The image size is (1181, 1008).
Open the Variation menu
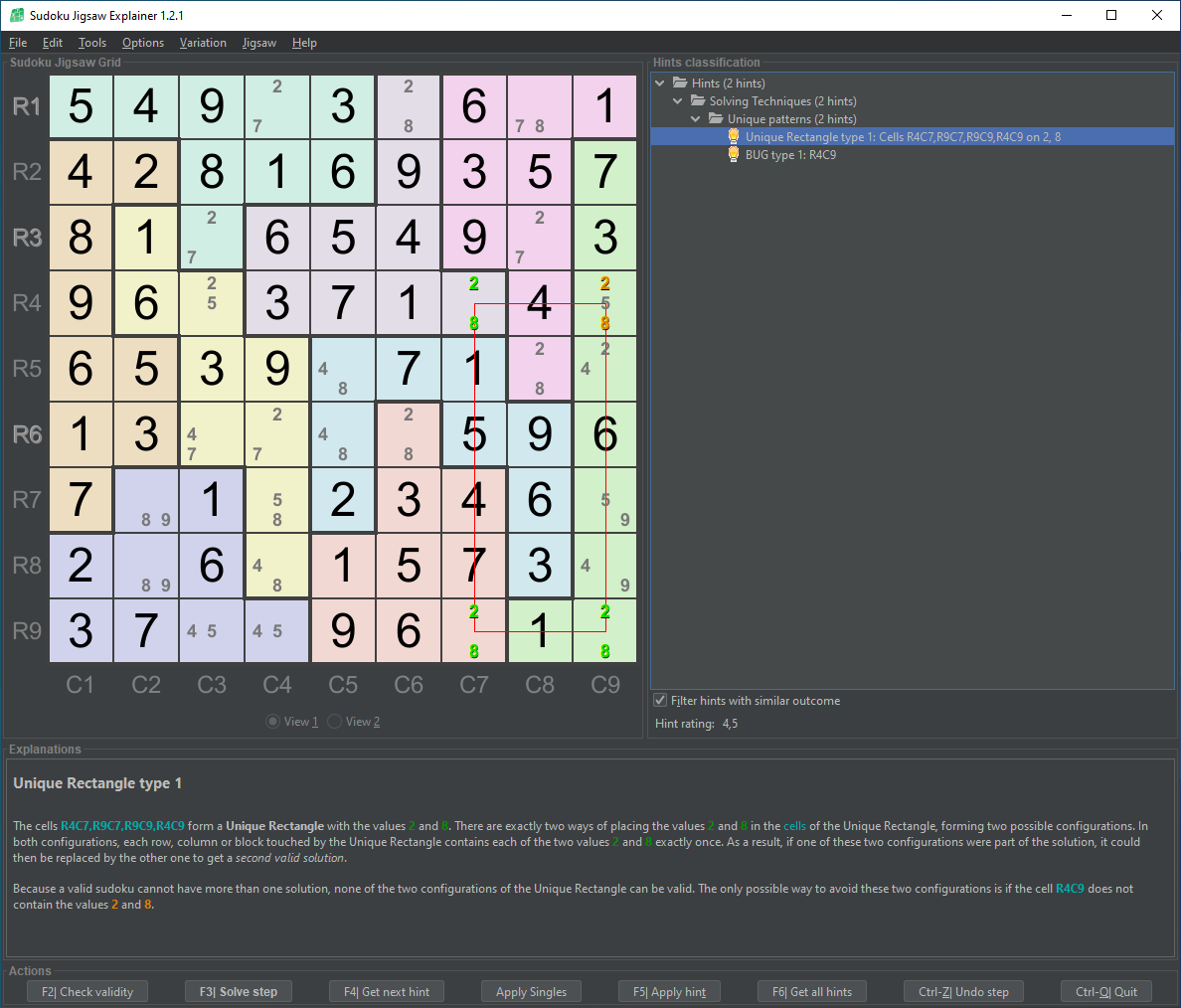pyautogui.click(x=203, y=43)
